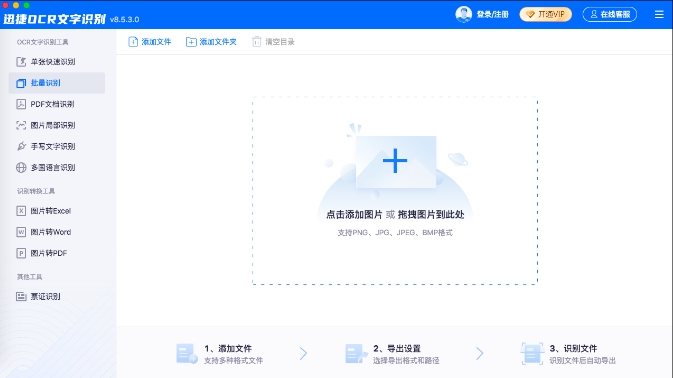Open 票证识别 tool
673x378 pixels.
pos(57,296)
